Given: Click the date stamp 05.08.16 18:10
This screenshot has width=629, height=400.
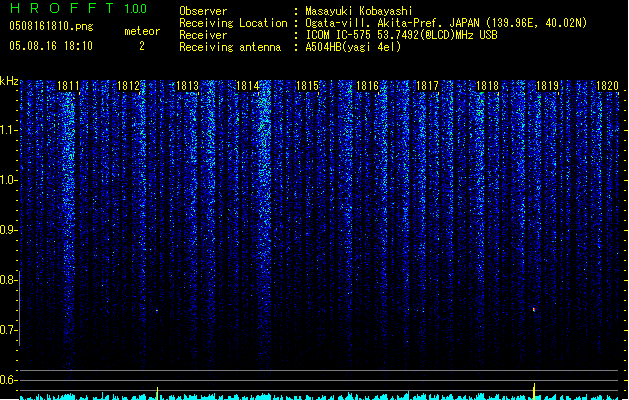Looking at the screenshot, I should coord(51,46).
